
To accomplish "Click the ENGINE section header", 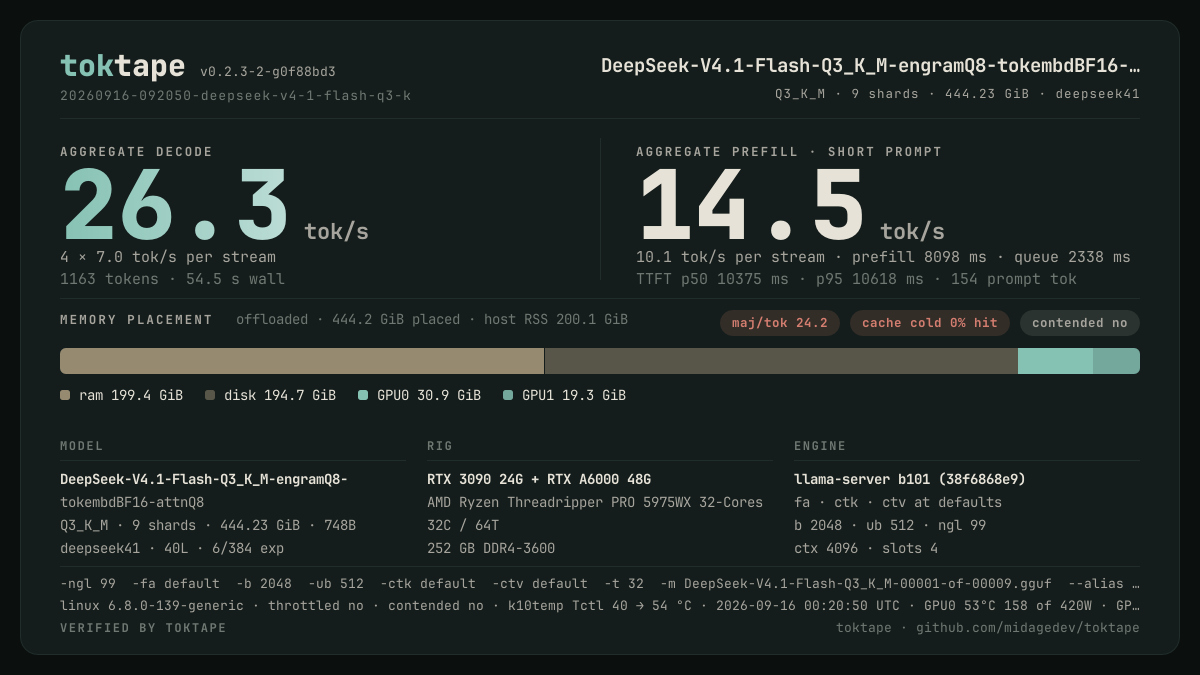I will (820, 446).
